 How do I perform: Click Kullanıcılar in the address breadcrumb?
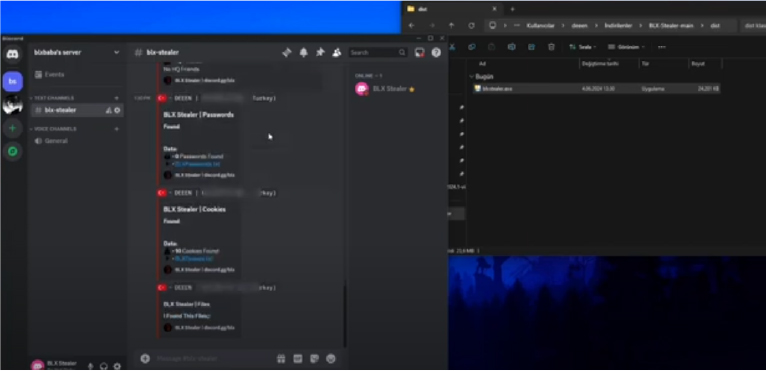(540, 25)
